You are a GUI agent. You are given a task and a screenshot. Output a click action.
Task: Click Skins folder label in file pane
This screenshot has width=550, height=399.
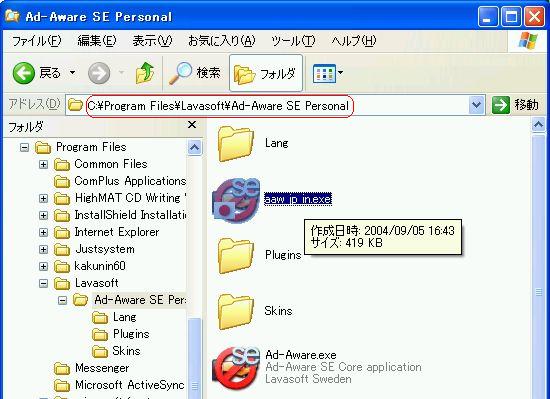[278, 311]
